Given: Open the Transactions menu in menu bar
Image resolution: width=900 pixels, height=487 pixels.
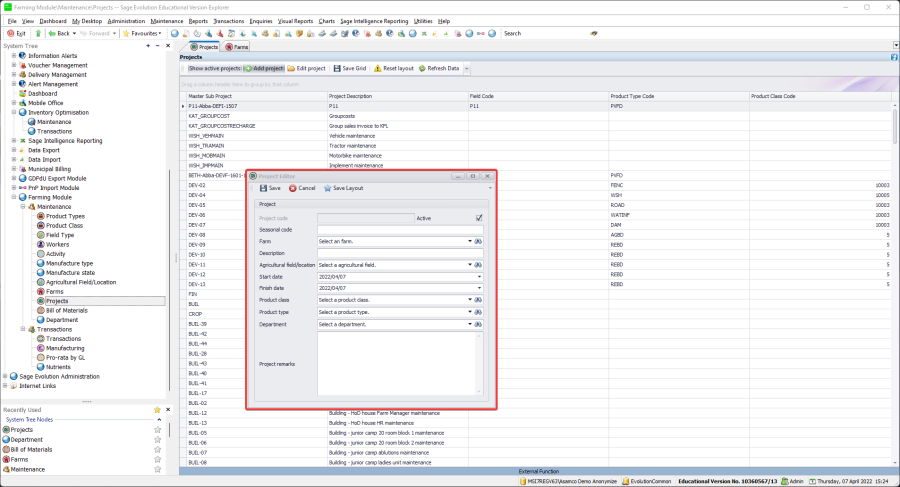Looking at the screenshot, I should 229,20.
